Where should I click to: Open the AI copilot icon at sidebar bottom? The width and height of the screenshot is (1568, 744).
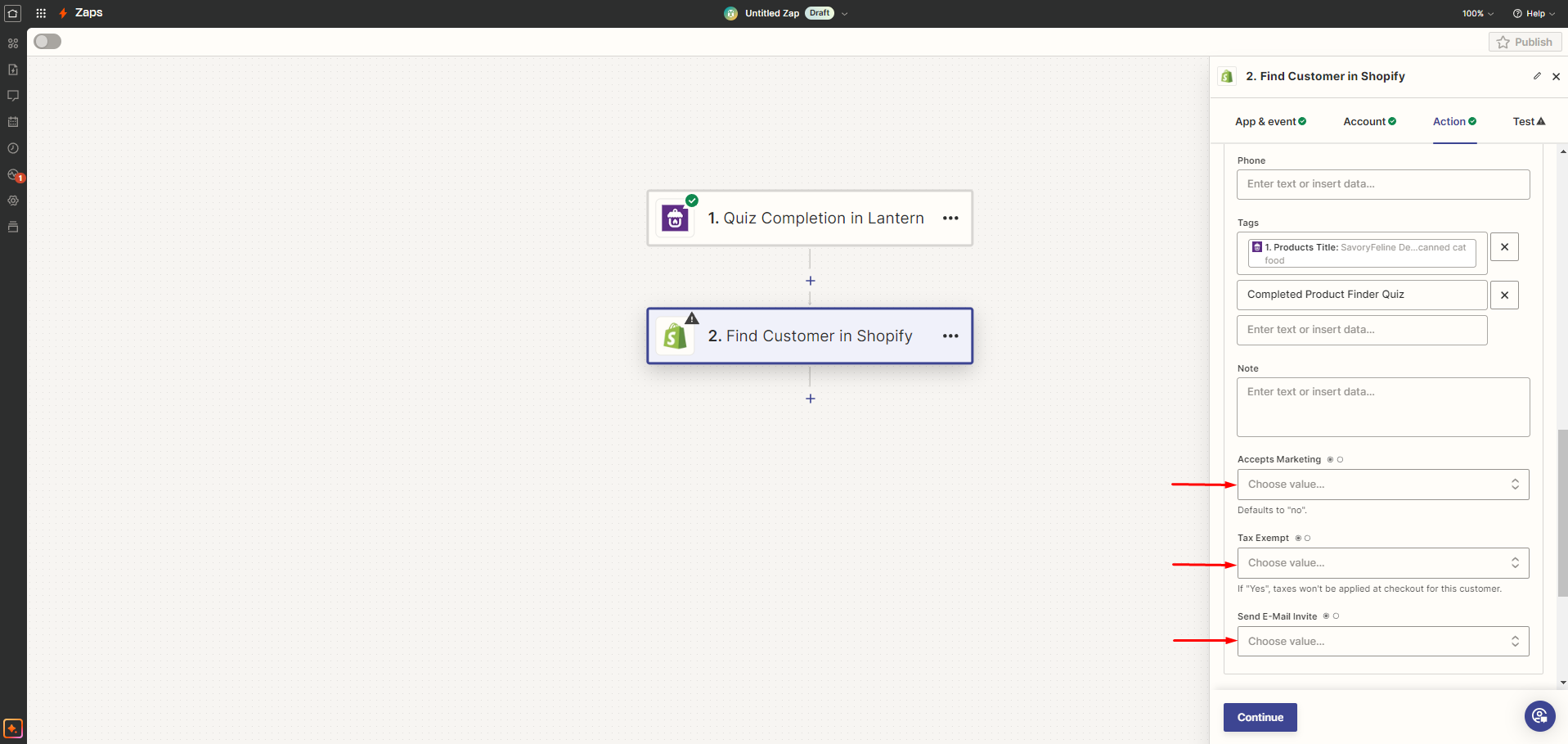coord(13,728)
